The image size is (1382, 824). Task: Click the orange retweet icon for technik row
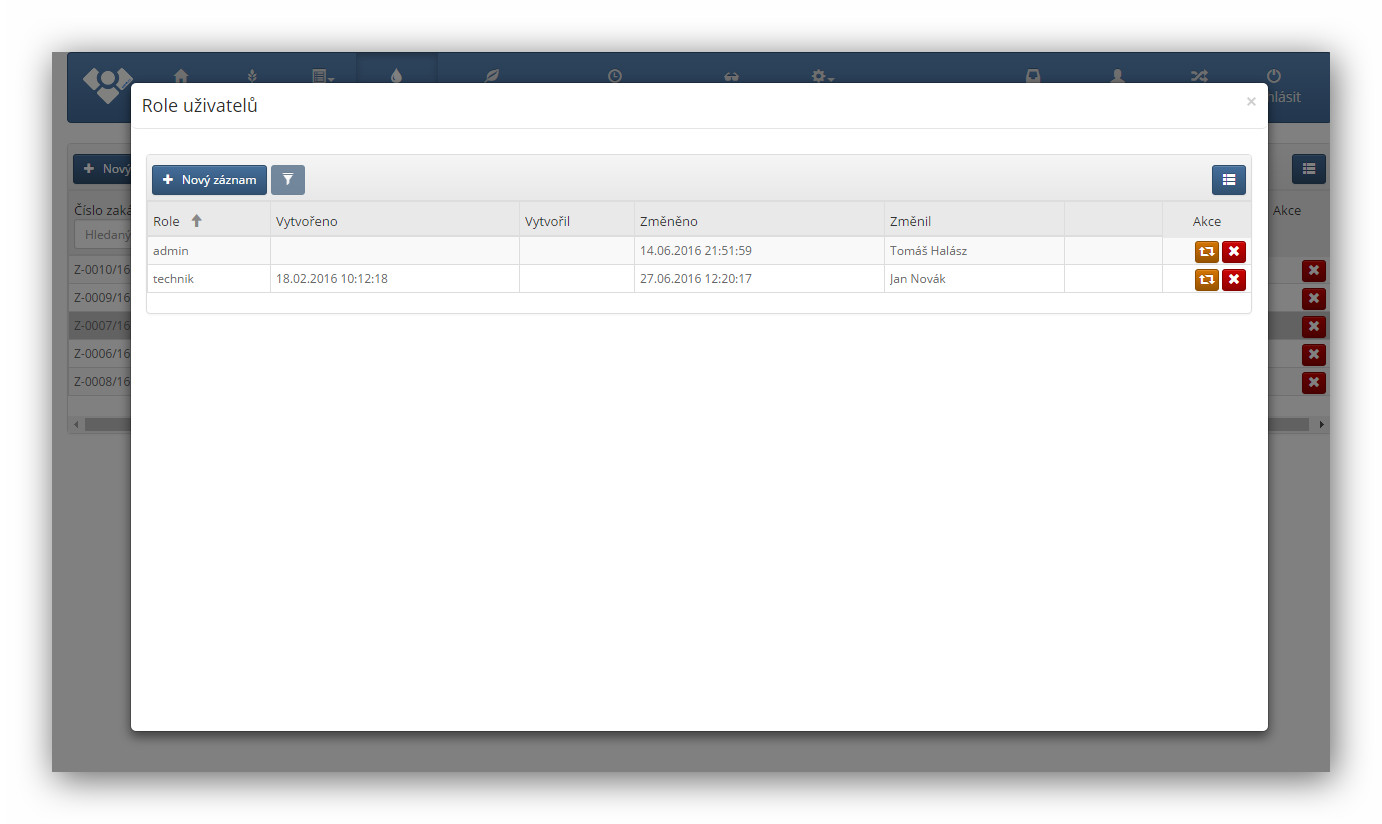[x=1206, y=280]
